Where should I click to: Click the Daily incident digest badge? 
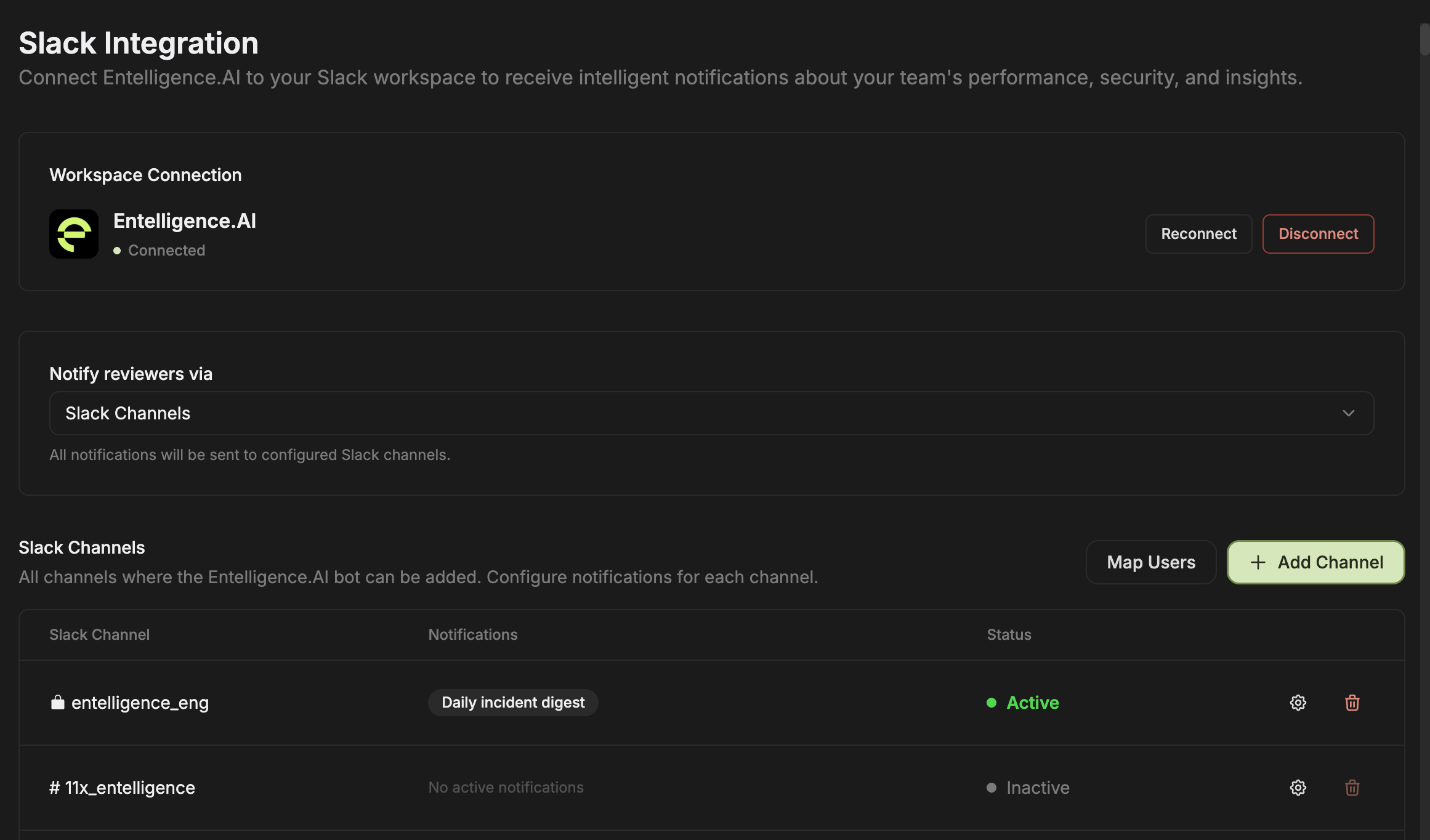pyautogui.click(x=513, y=703)
